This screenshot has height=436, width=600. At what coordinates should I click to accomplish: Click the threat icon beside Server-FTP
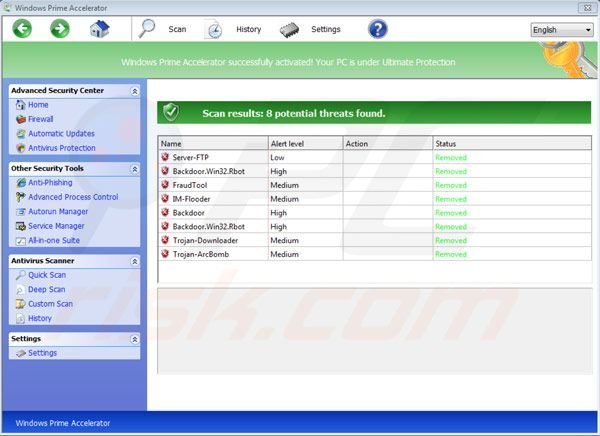click(165, 157)
